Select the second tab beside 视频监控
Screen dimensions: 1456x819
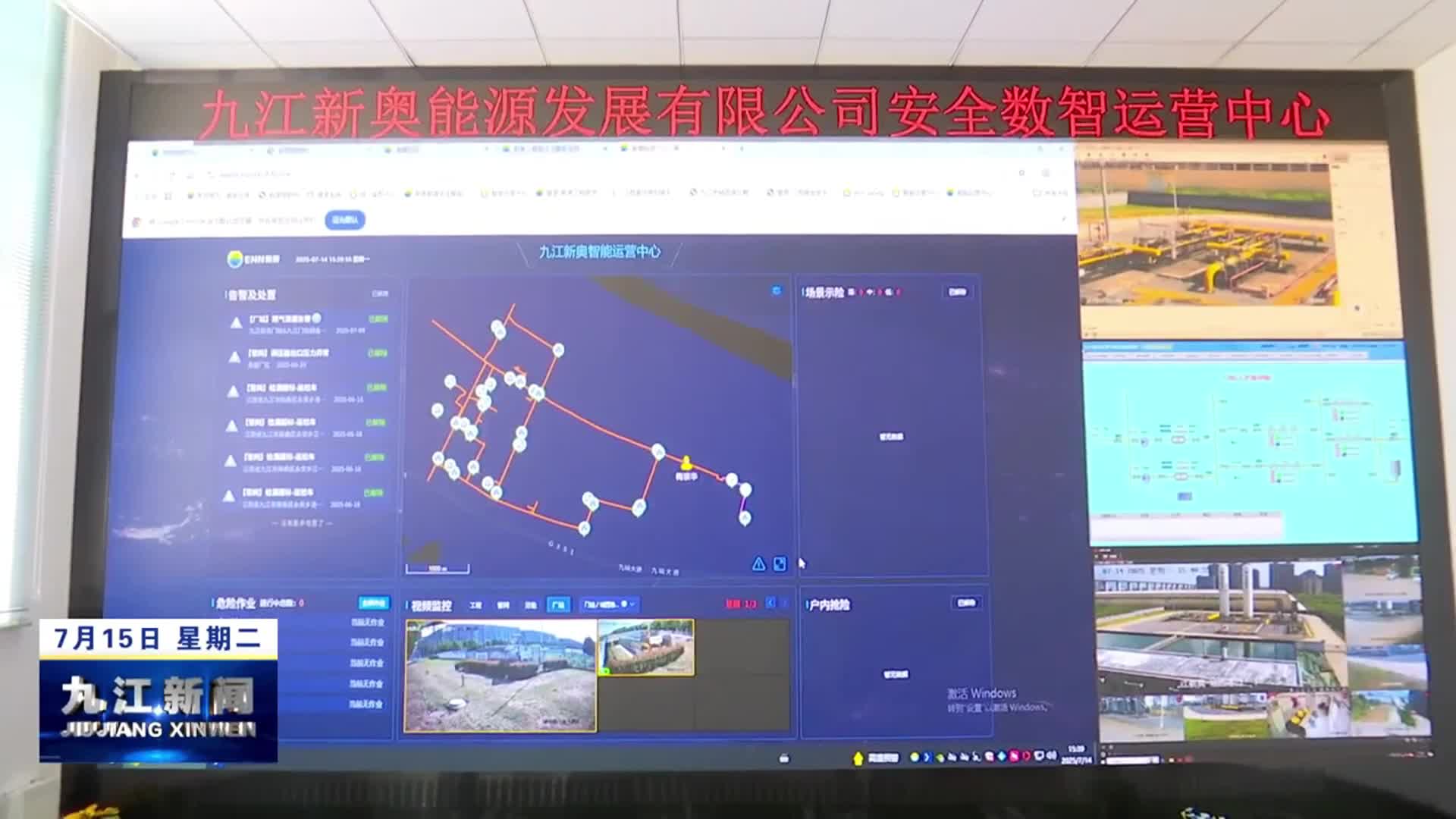pos(503,605)
